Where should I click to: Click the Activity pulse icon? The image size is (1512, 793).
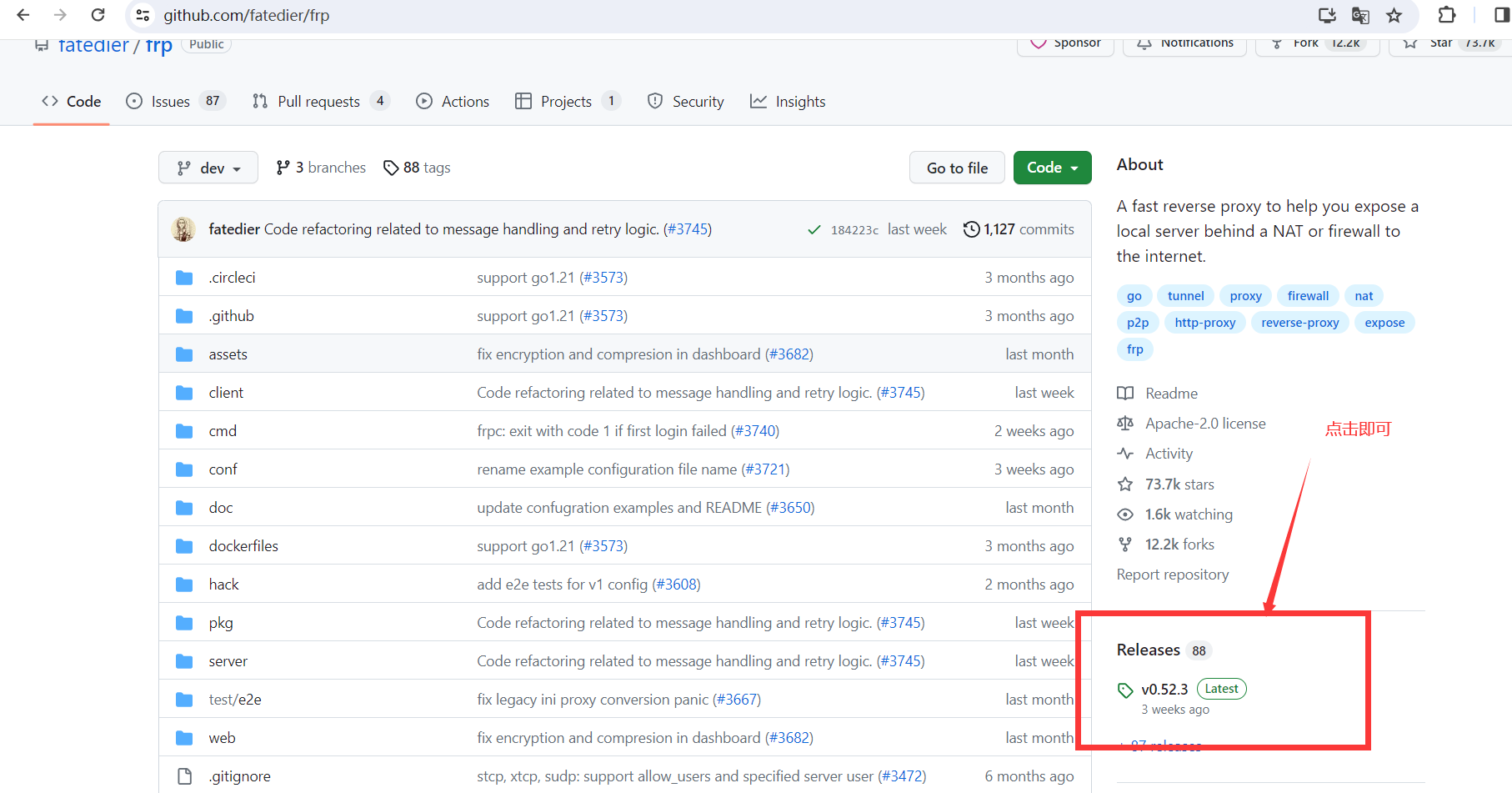[x=1125, y=454]
